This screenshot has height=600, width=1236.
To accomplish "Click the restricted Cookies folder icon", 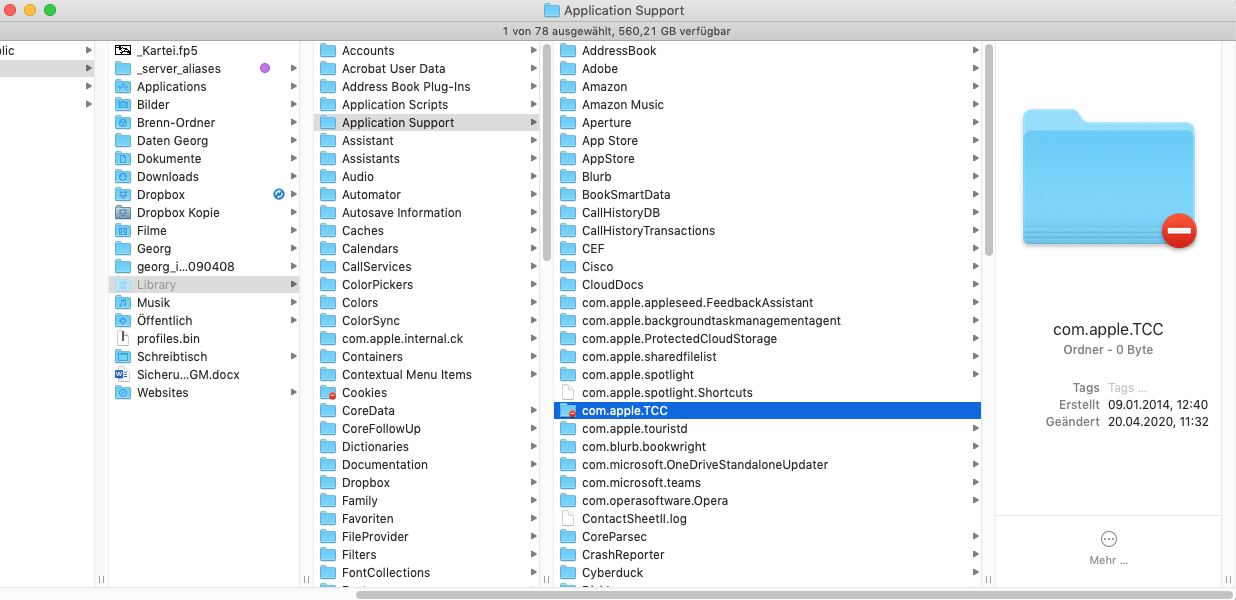I will click(328, 392).
